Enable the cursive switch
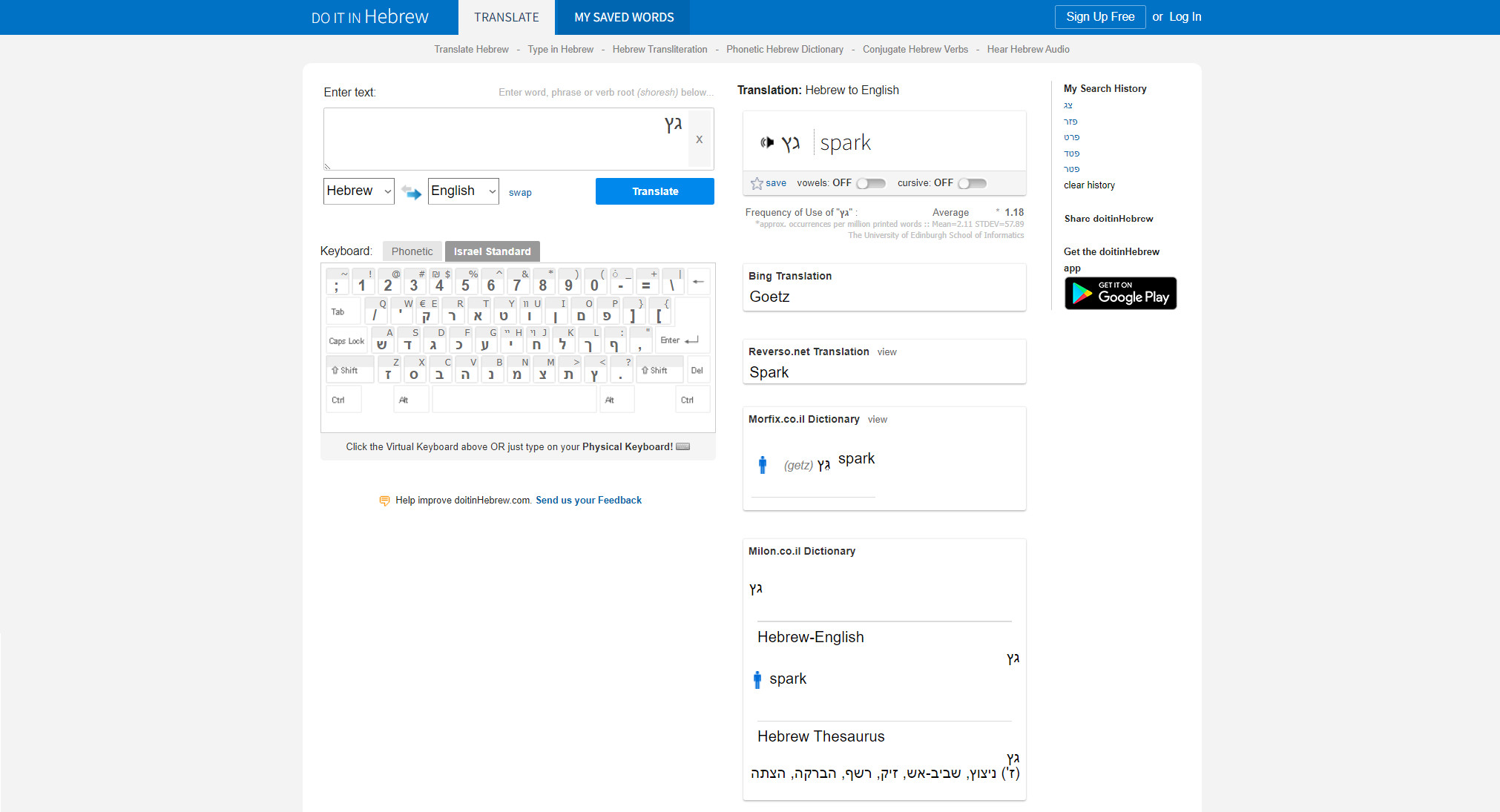Image resolution: width=1500 pixels, height=812 pixels. point(972,183)
